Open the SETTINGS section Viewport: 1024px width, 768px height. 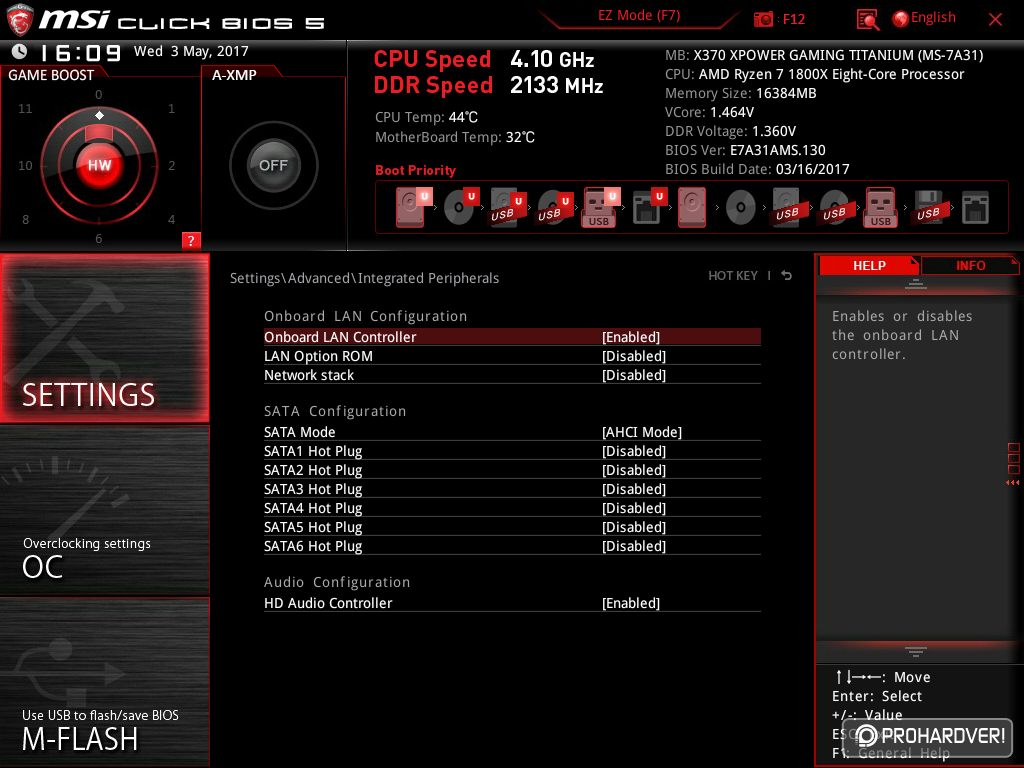click(x=104, y=338)
